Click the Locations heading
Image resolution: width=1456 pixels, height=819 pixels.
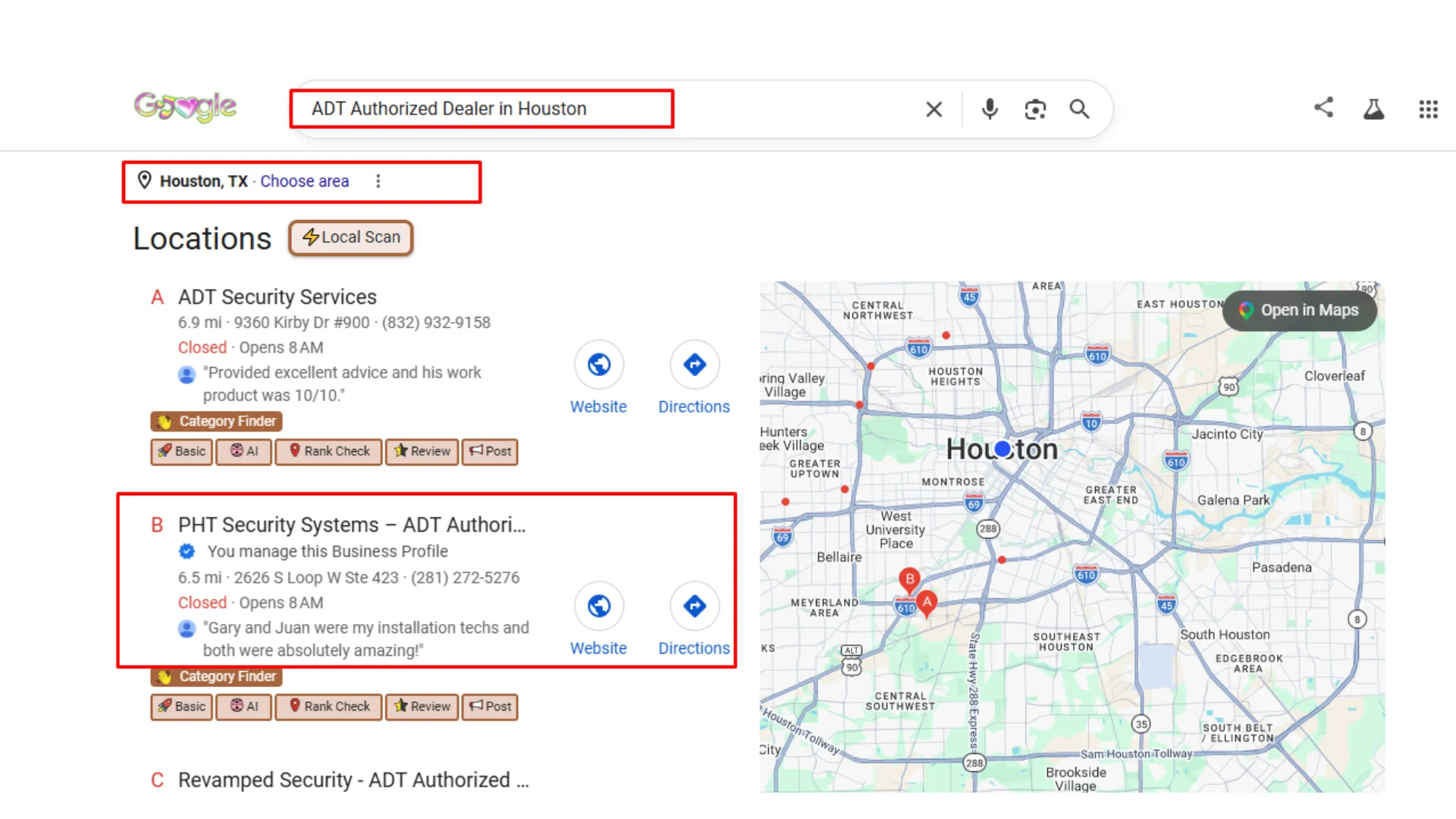coord(202,239)
